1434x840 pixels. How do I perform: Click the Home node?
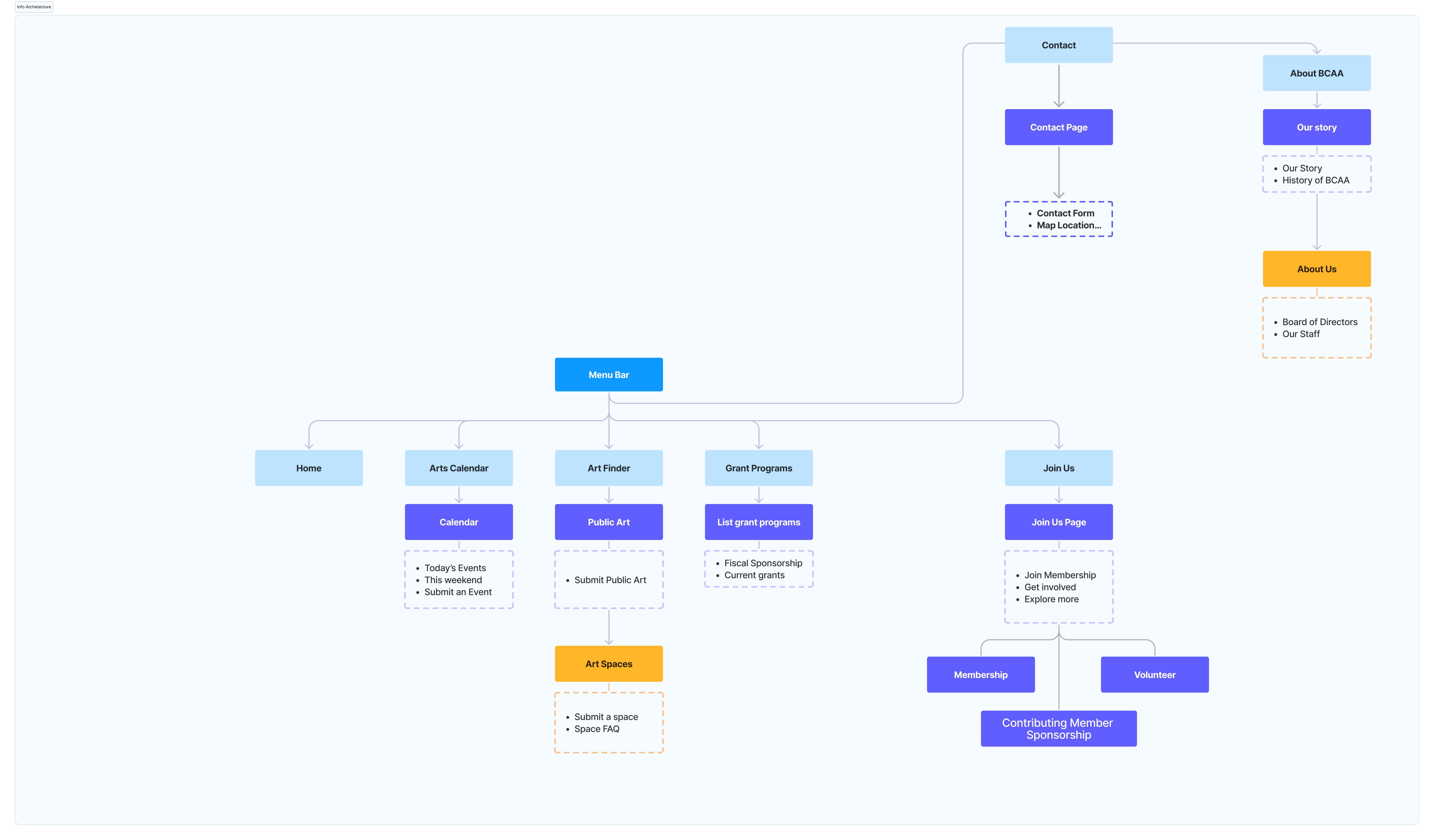click(308, 468)
